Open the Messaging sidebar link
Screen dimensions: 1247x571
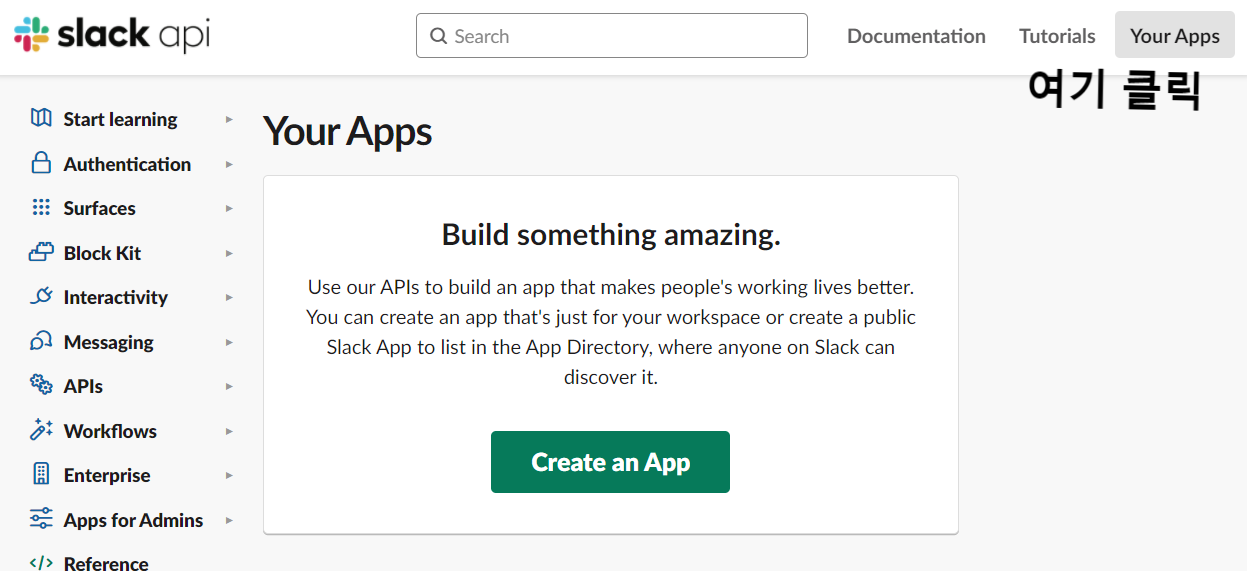coord(108,342)
